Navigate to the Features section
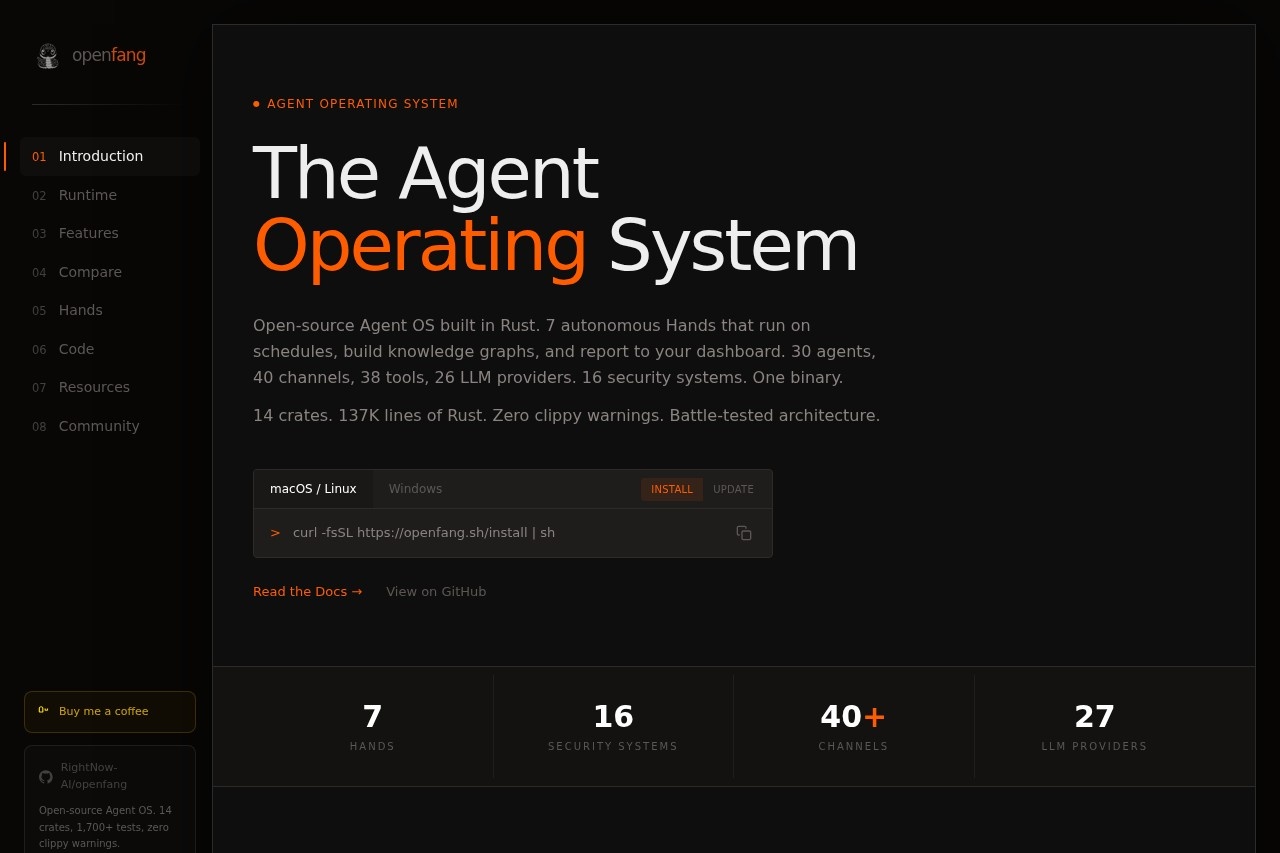This screenshot has width=1280, height=853. point(88,233)
